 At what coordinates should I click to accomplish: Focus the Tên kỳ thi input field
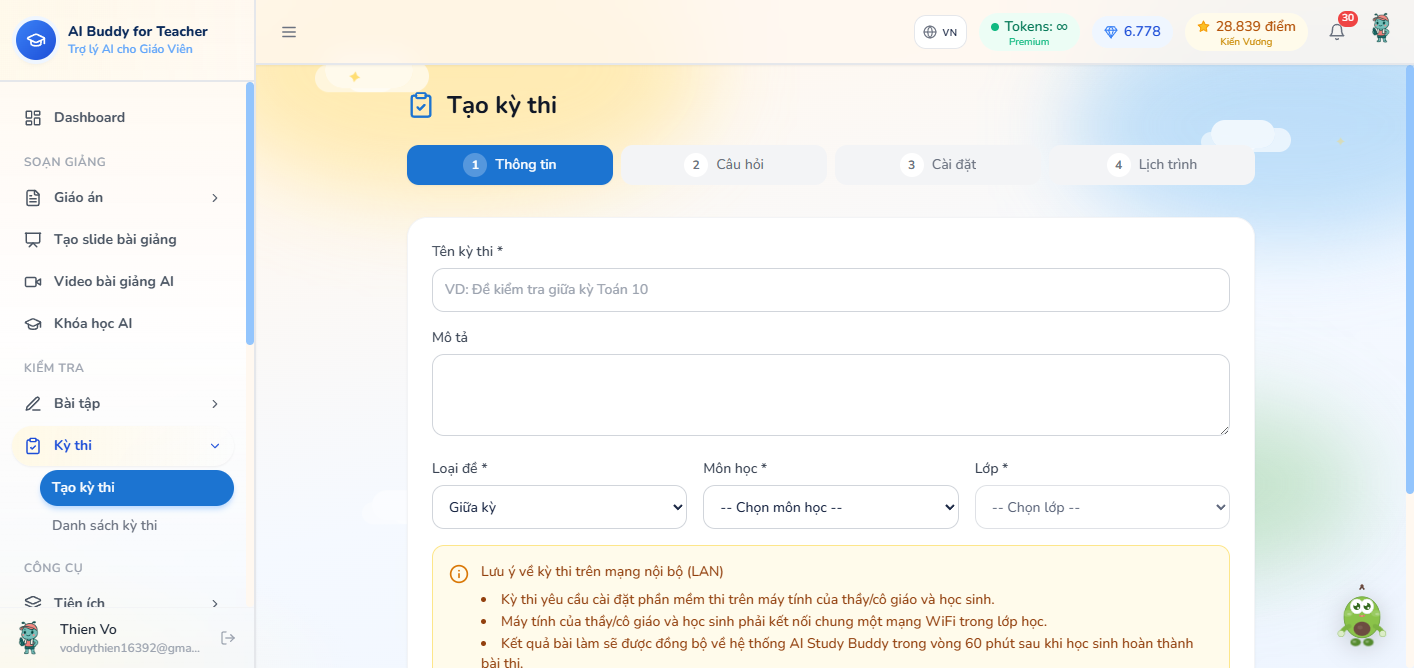(831, 290)
